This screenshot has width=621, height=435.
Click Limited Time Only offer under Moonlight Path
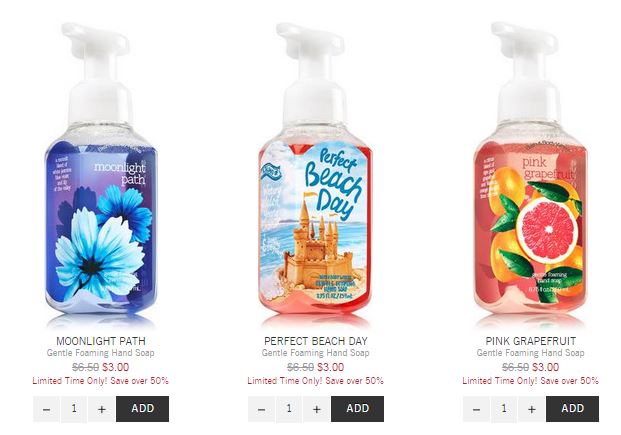point(101,381)
